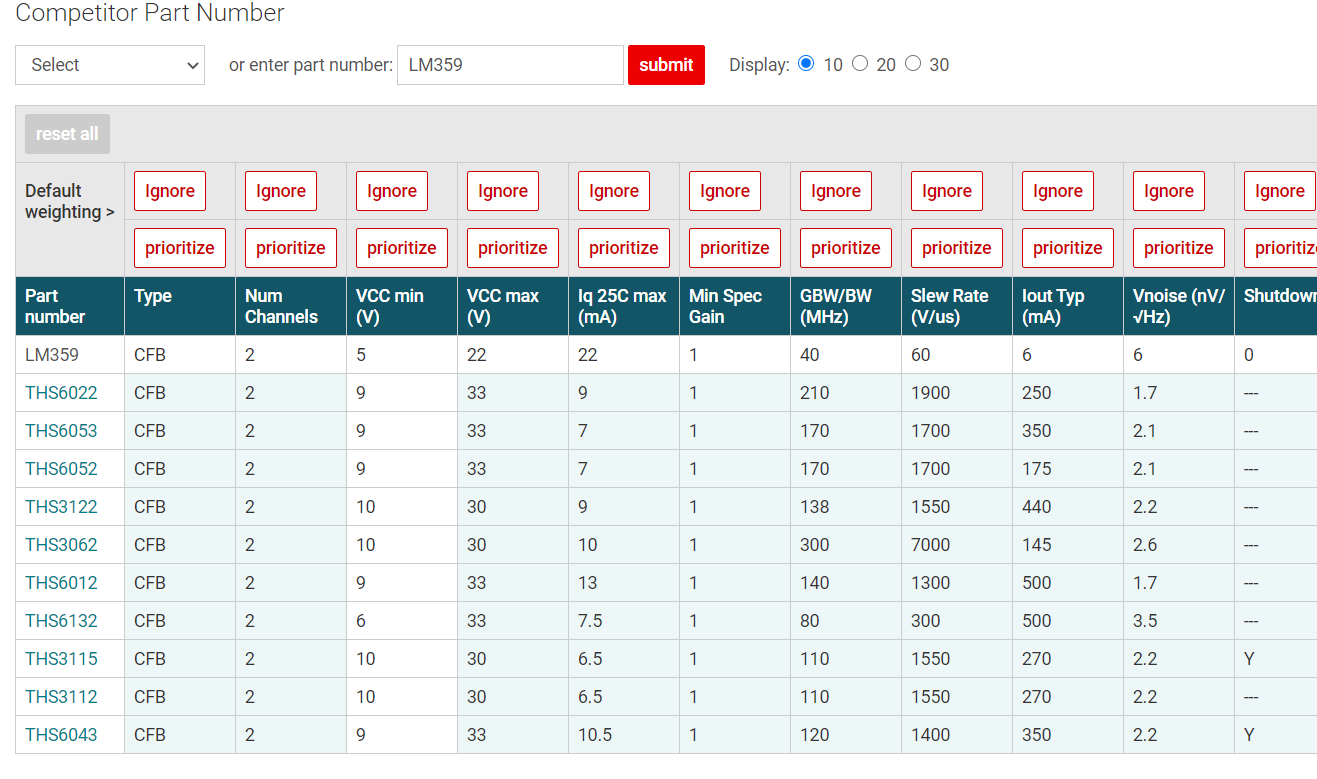The height and width of the screenshot is (779, 1317).
Task: Ignore the Iout Typ column
Action: (1058, 191)
